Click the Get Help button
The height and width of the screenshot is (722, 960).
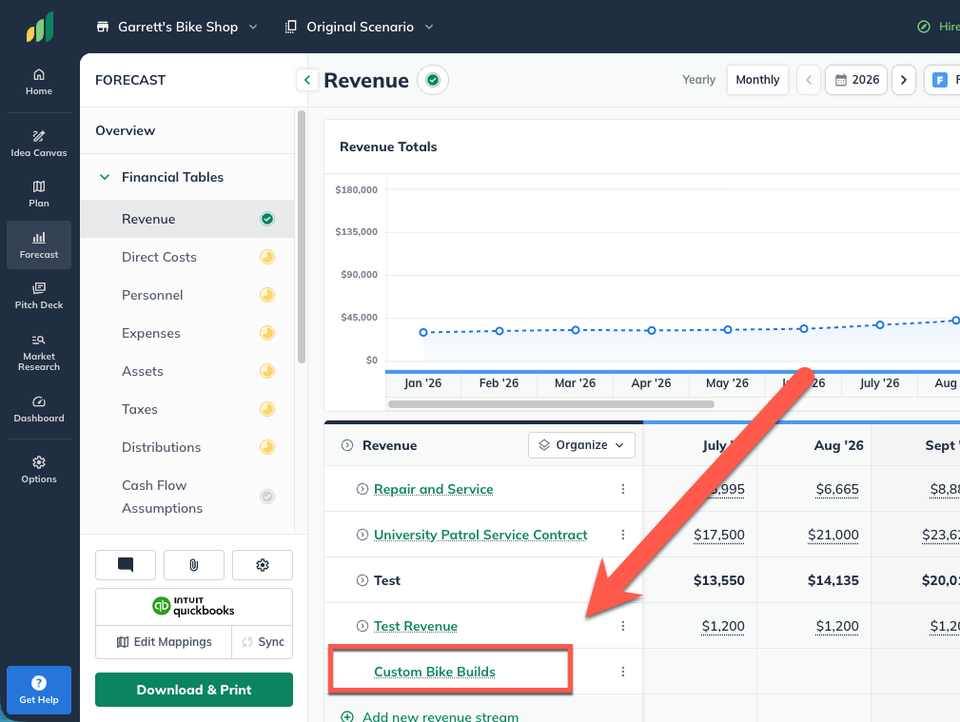click(39, 690)
